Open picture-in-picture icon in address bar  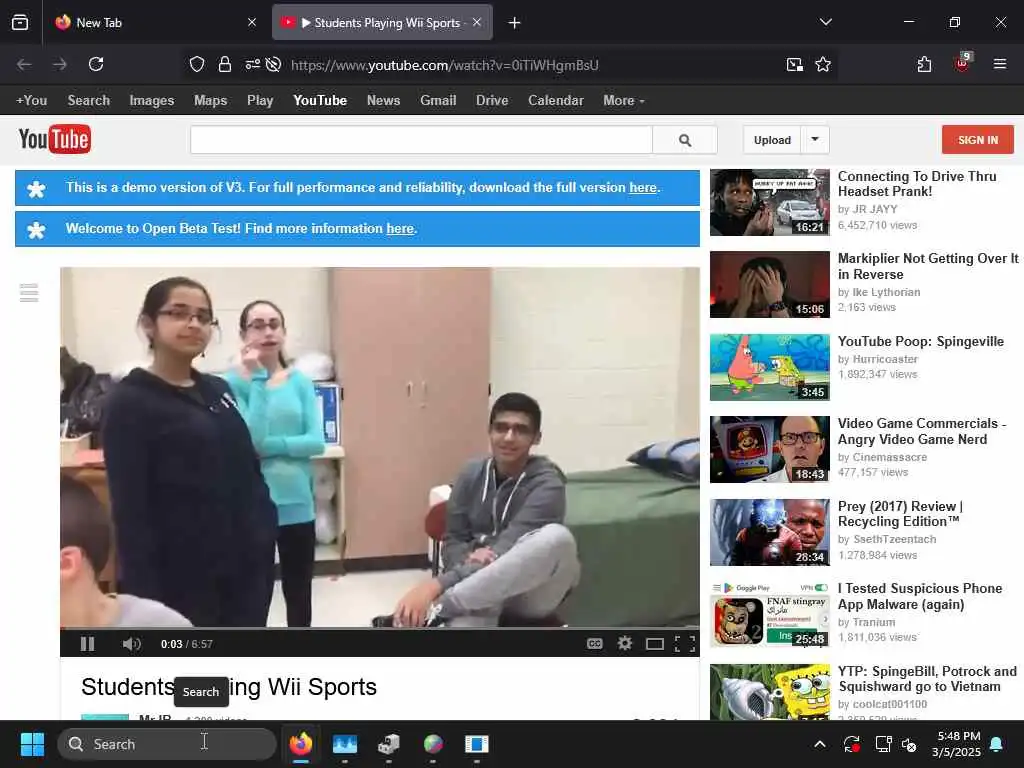point(795,64)
